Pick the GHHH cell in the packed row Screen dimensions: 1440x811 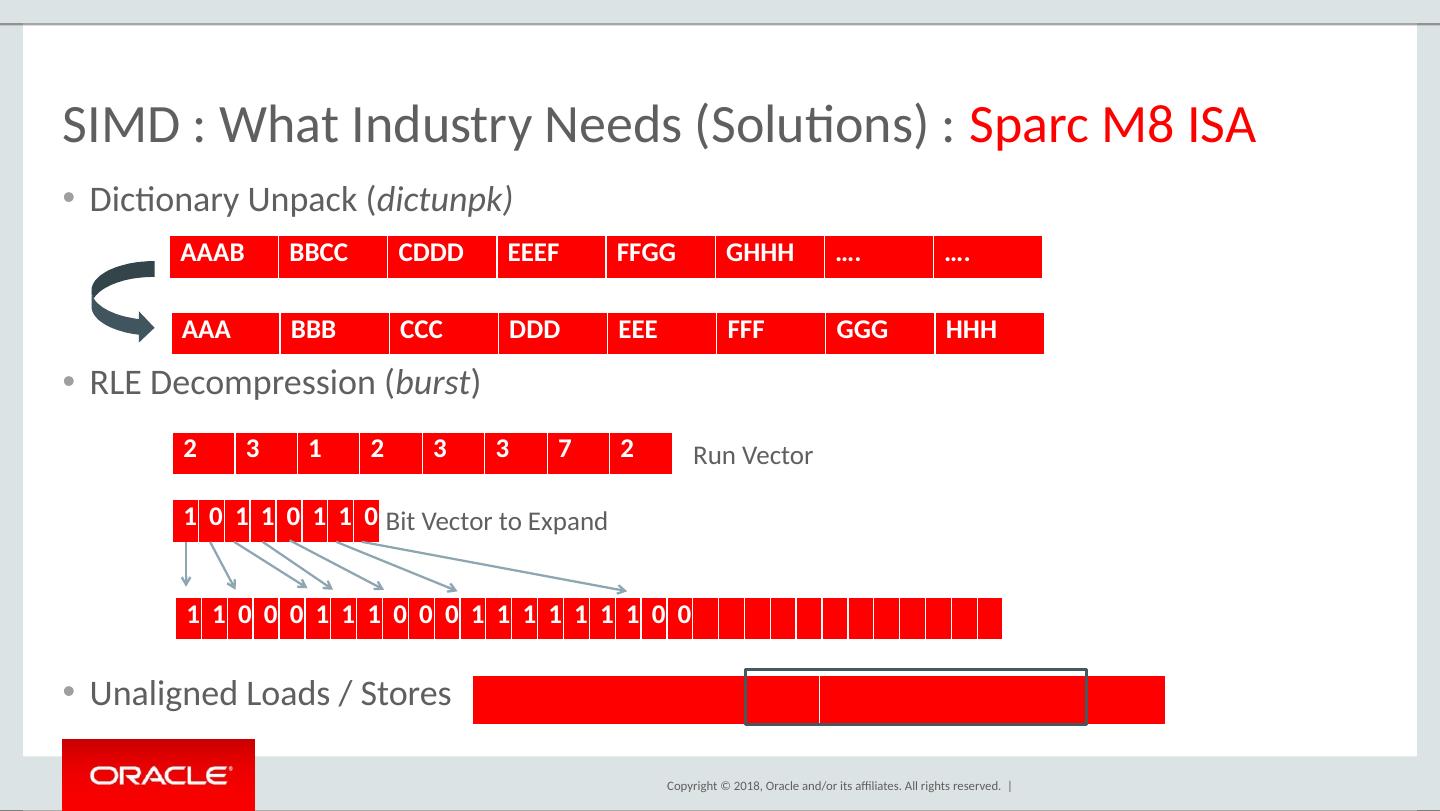[769, 256]
